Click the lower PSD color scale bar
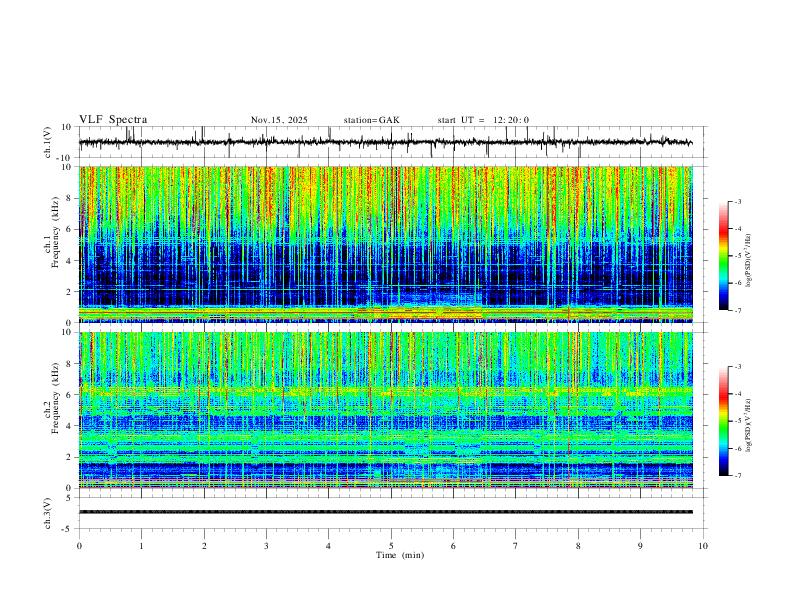This screenshot has height=612, width=792. pyautogui.click(x=723, y=421)
